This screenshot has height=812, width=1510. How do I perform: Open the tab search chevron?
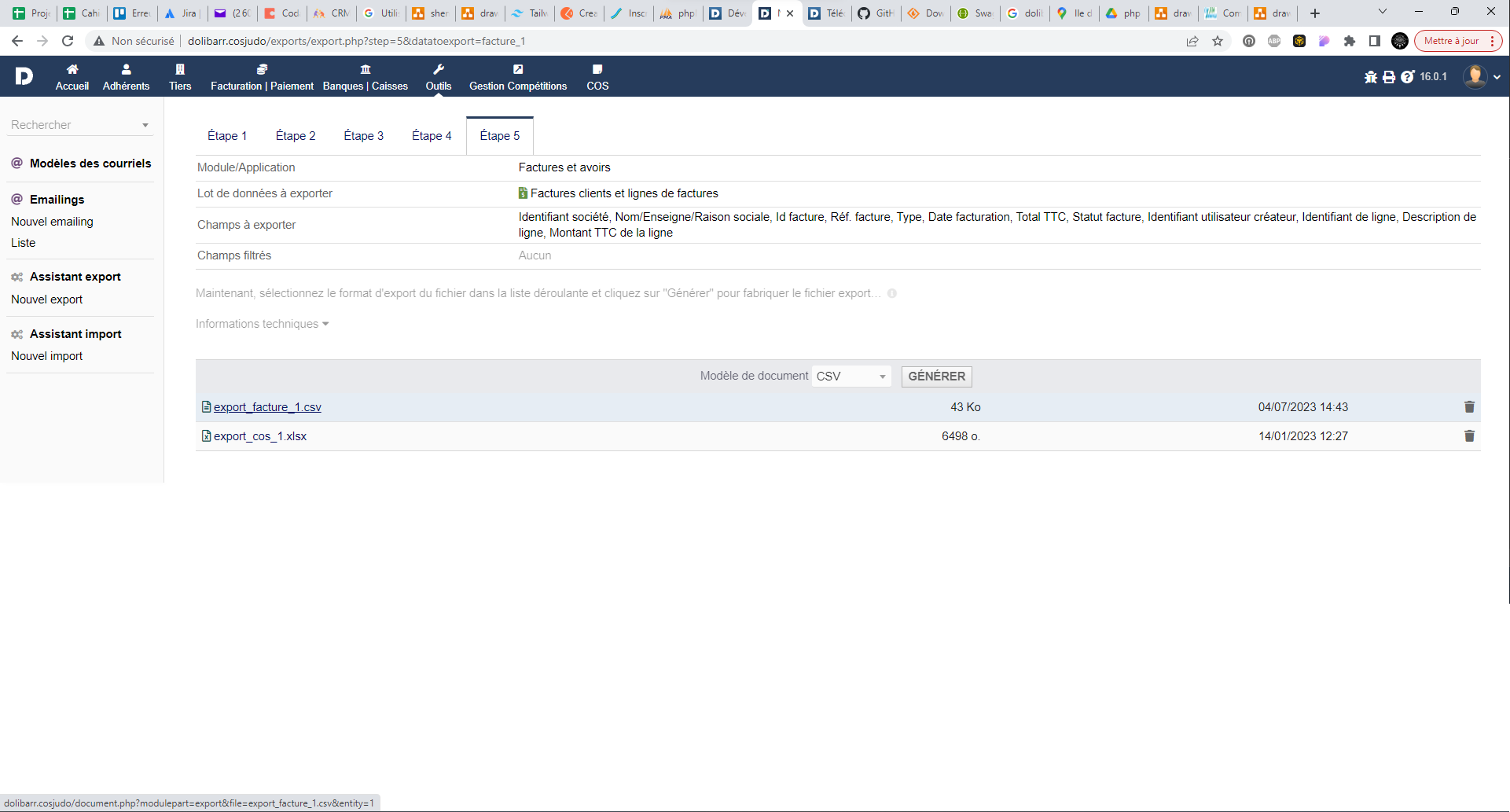[1383, 12]
